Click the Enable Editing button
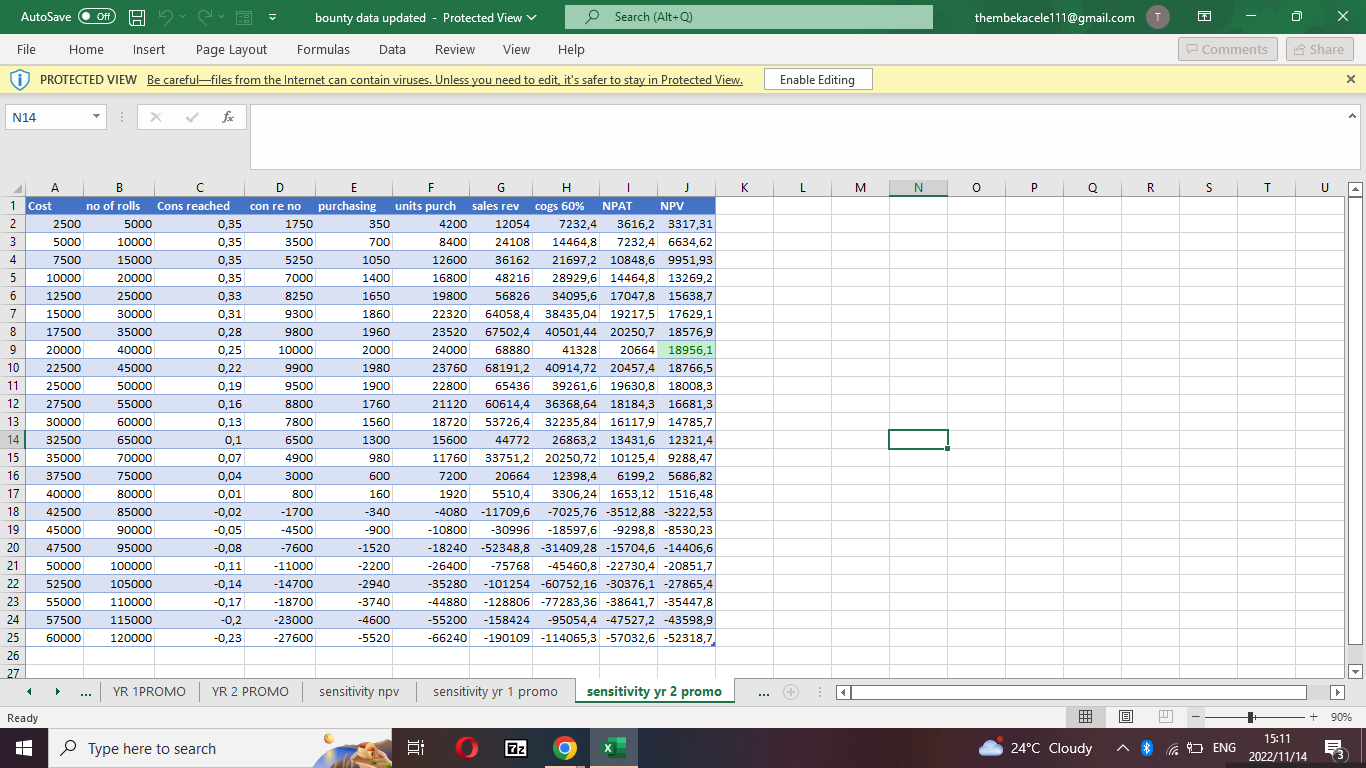 [x=817, y=80]
